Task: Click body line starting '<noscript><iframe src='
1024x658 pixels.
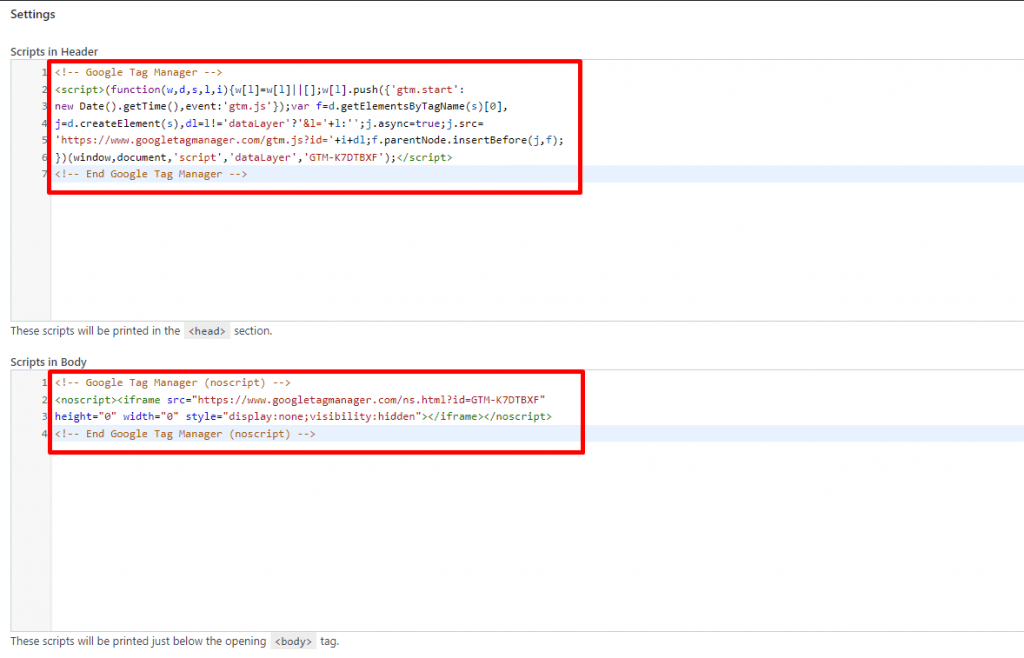Action: click(300, 400)
